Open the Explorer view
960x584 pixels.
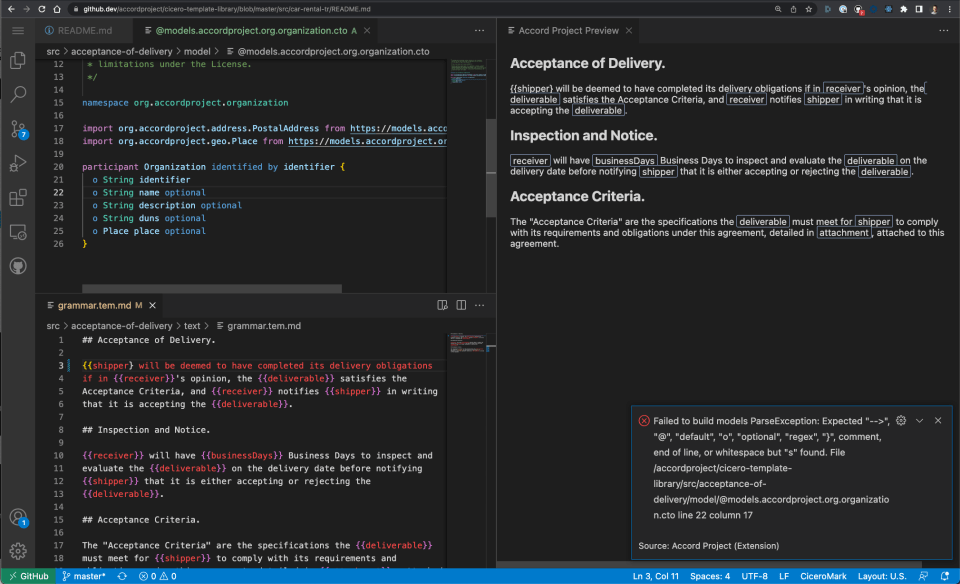coord(18,60)
